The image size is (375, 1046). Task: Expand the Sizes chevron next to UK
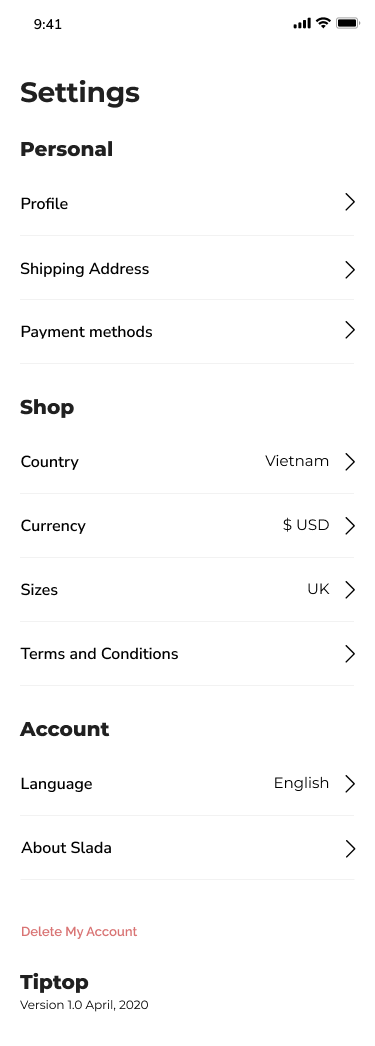click(x=350, y=590)
